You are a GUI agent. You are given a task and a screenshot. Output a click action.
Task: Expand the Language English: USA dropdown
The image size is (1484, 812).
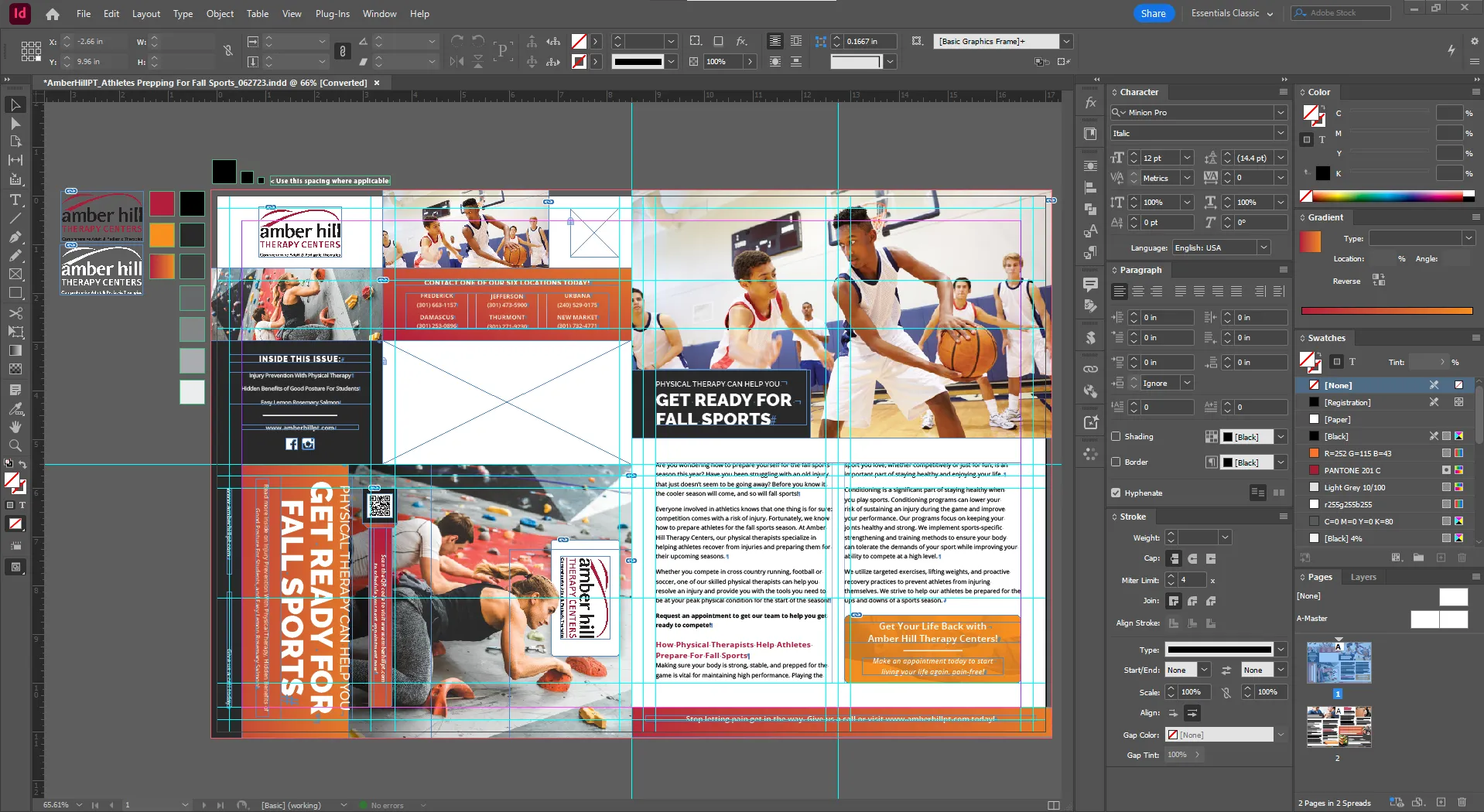[1263, 247]
